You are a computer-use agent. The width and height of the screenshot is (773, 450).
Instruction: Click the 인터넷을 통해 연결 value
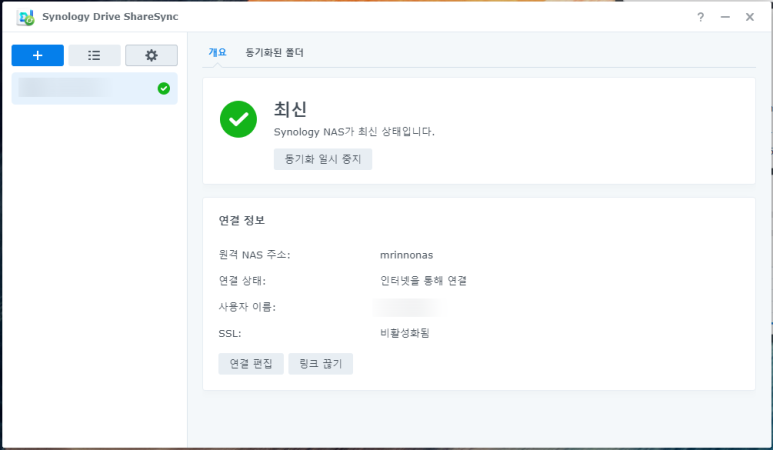click(x=423, y=281)
